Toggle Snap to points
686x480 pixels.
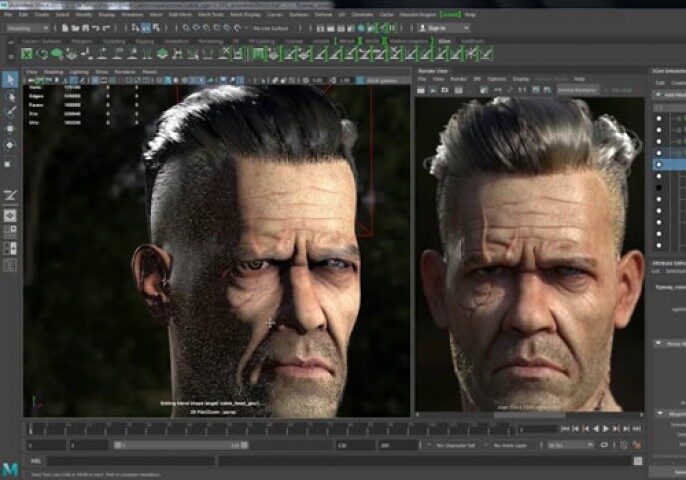[x=206, y=28]
